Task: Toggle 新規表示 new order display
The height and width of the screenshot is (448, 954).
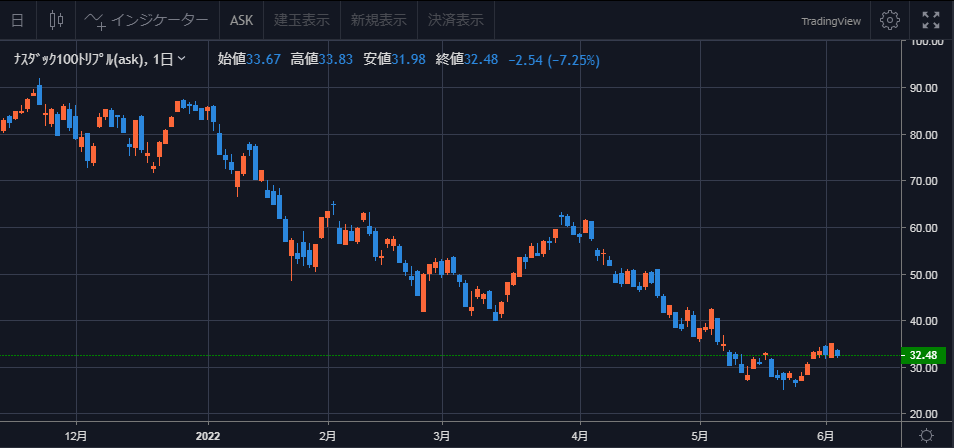Action: tap(378, 20)
